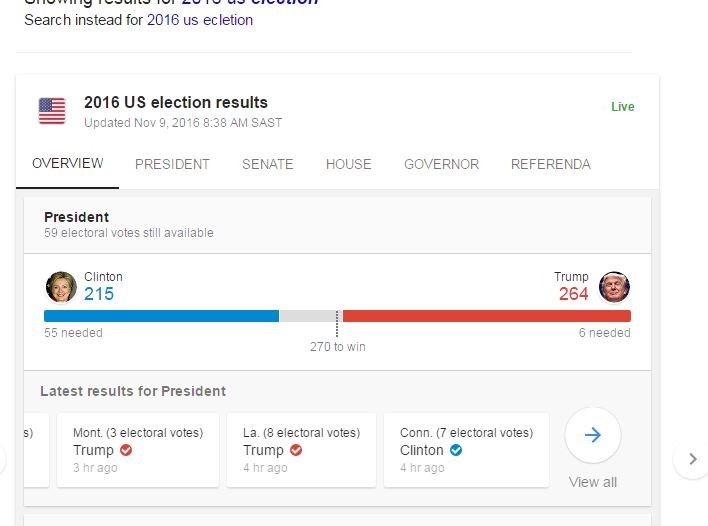Open the Conn. 7 electoral votes card

coord(466,450)
